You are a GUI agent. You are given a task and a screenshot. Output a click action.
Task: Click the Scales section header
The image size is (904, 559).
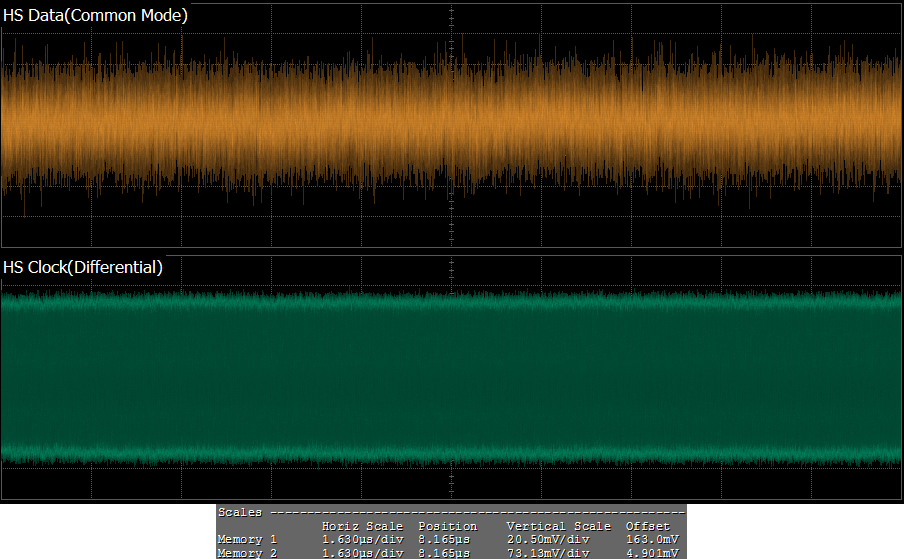(240, 512)
